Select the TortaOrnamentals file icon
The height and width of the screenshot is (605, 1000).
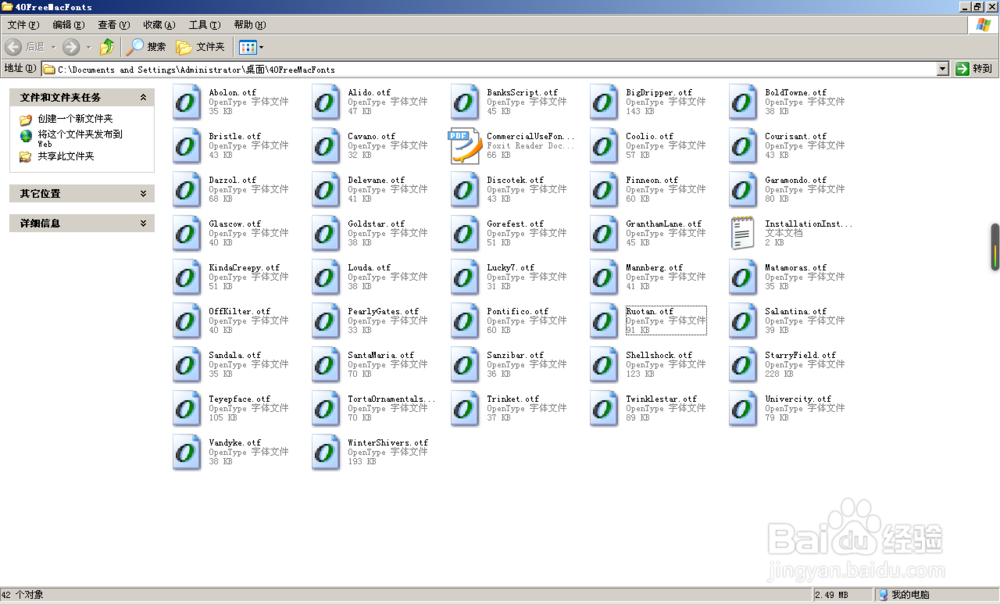[x=325, y=409]
